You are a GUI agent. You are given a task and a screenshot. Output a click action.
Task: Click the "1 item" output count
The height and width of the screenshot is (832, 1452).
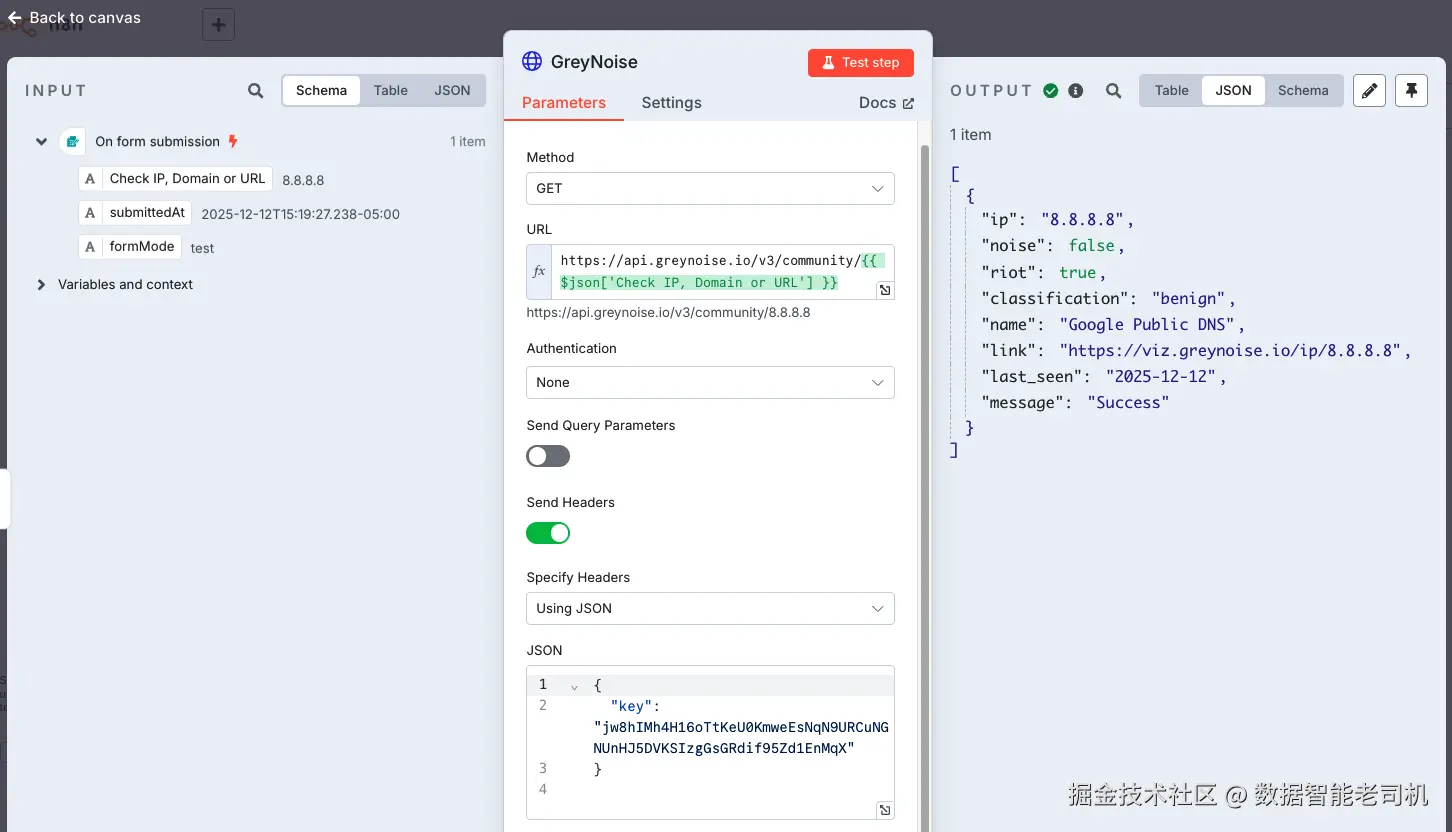(970, 135)
